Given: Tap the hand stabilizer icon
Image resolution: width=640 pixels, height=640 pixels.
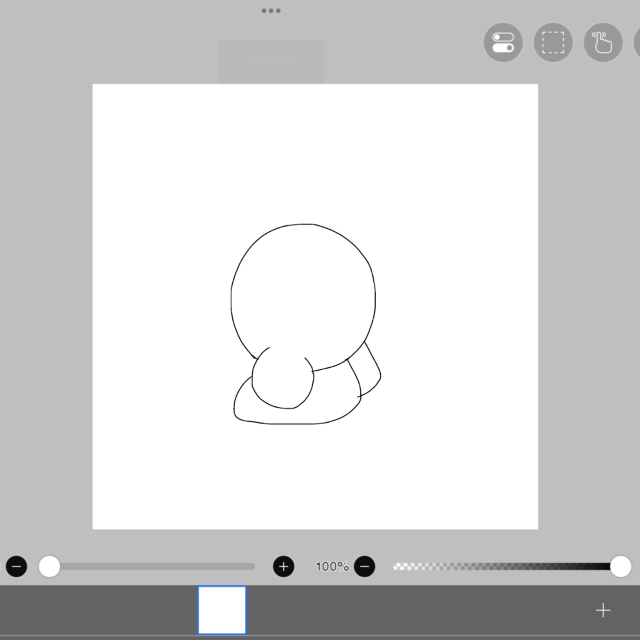Looking at the screenshot, I should pyautogui.click(x=602, y=43).
